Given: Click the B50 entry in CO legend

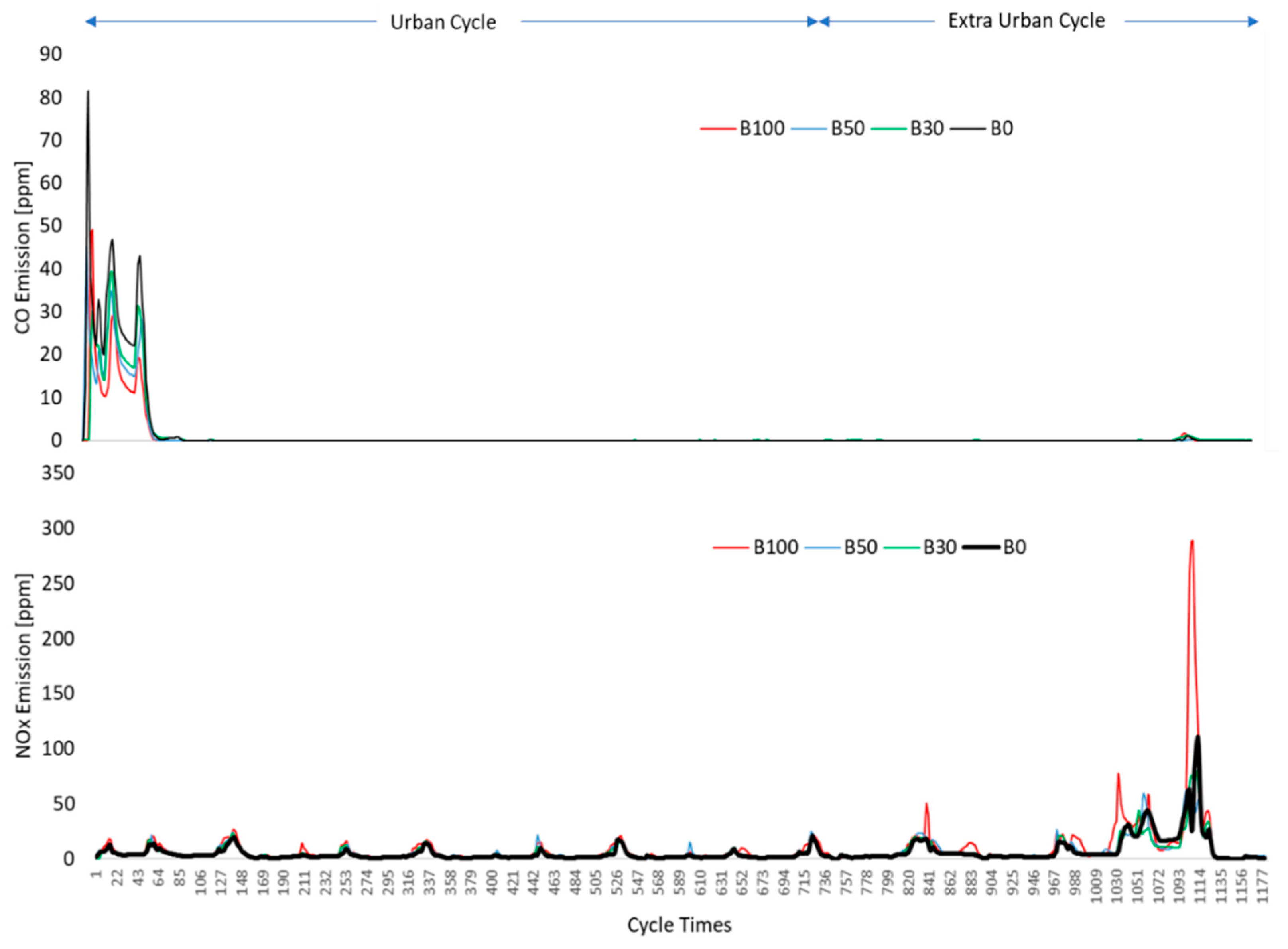Looking at the screenshot, I should click(847, 129).
